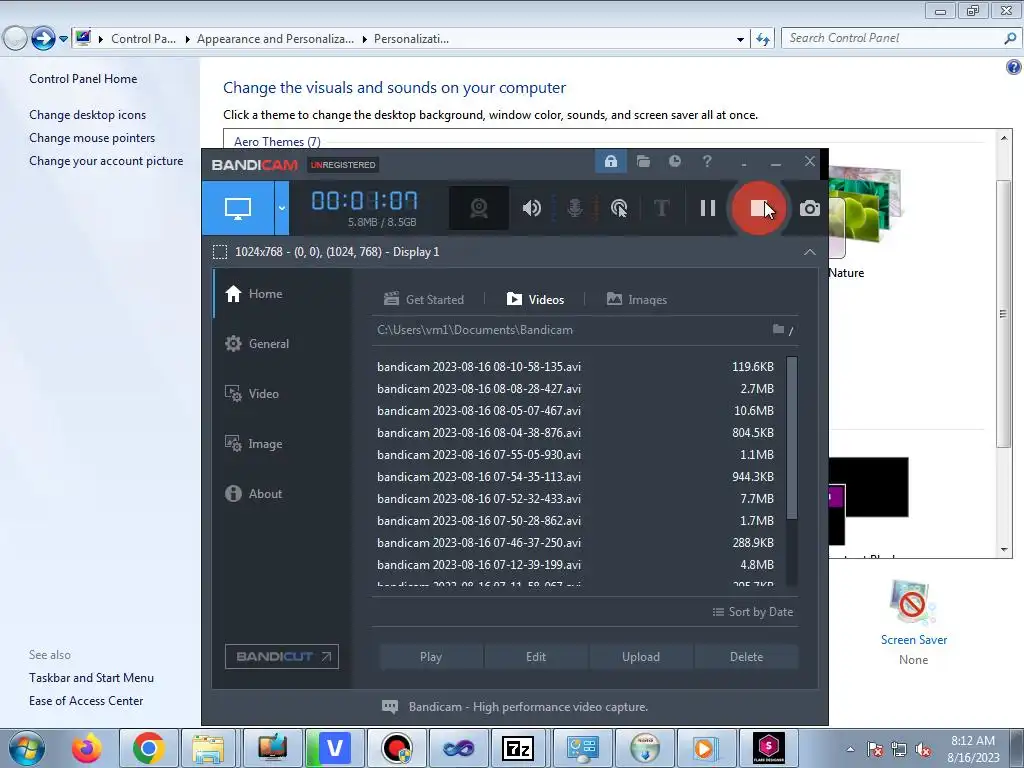Switch to the Images tab
This screenshot has height=768, width=1024.
click(x=637, y=300)
